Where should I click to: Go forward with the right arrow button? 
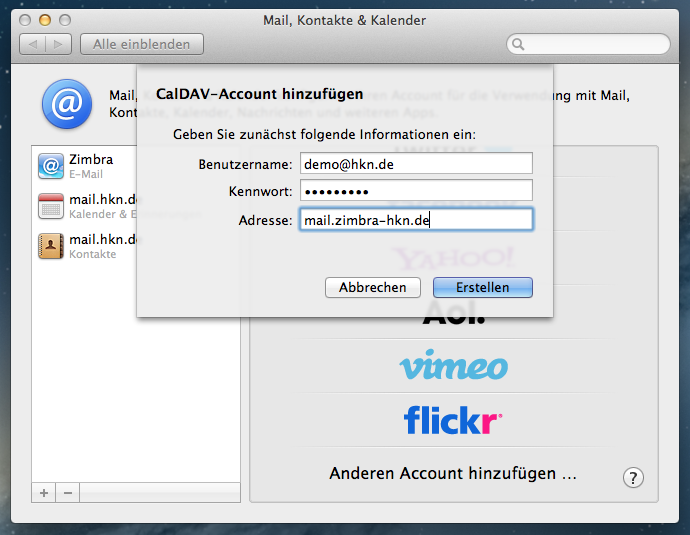pos(59,44)
